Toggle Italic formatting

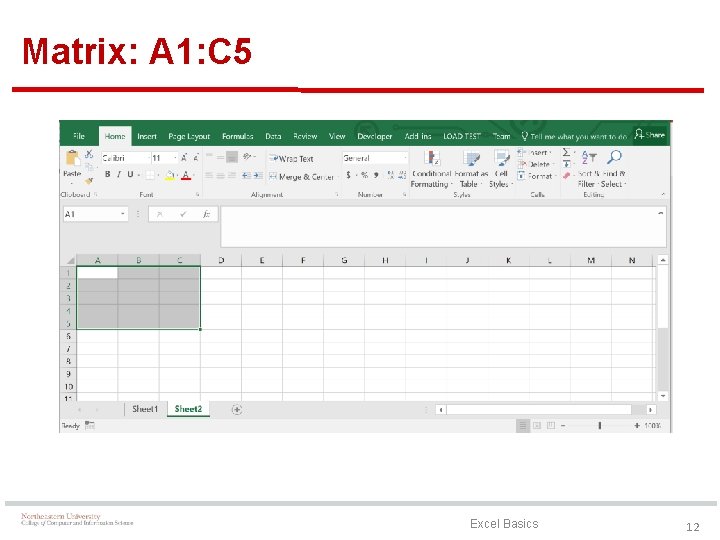pyautogui.click(x=118, y=174)
